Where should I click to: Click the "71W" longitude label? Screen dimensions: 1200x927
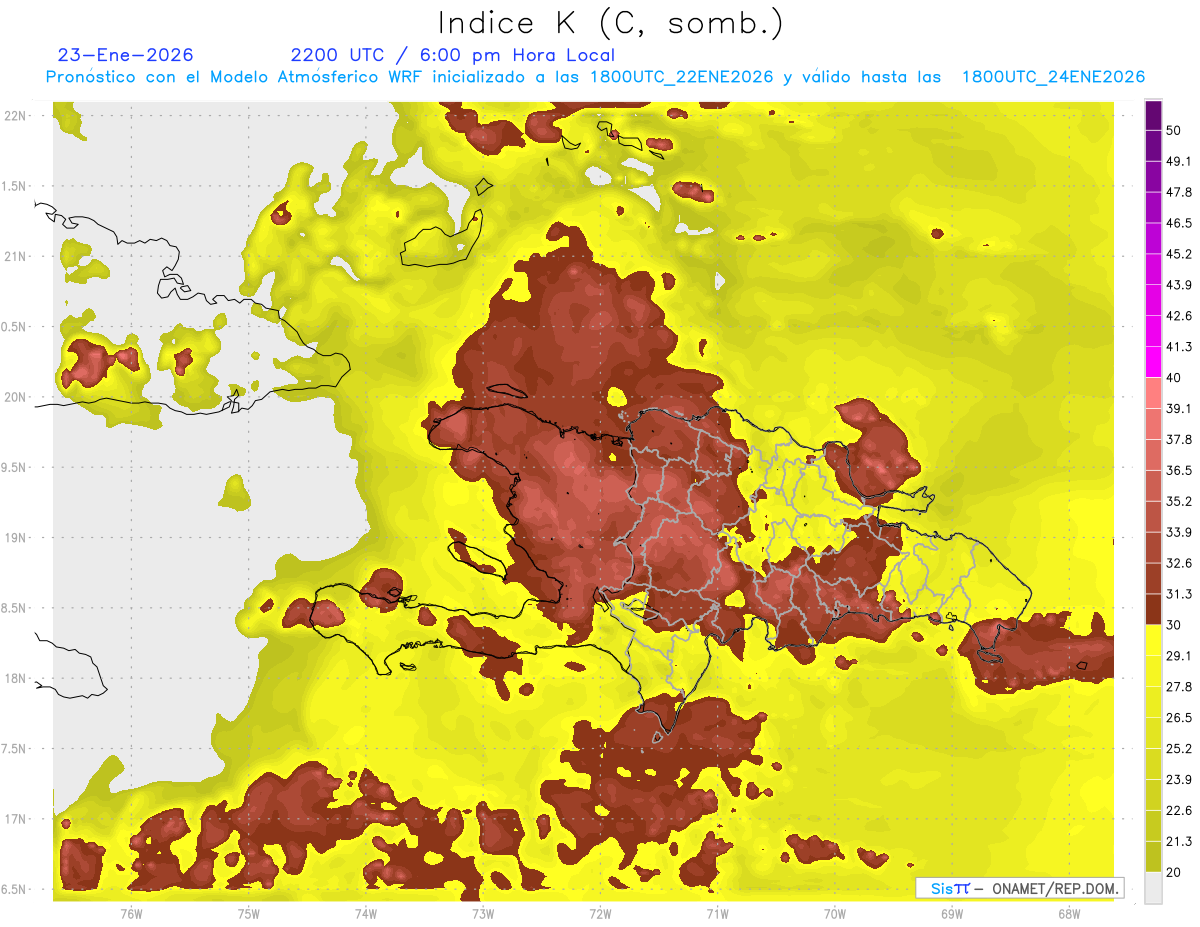pyautogui.click(x=717, y=913)
